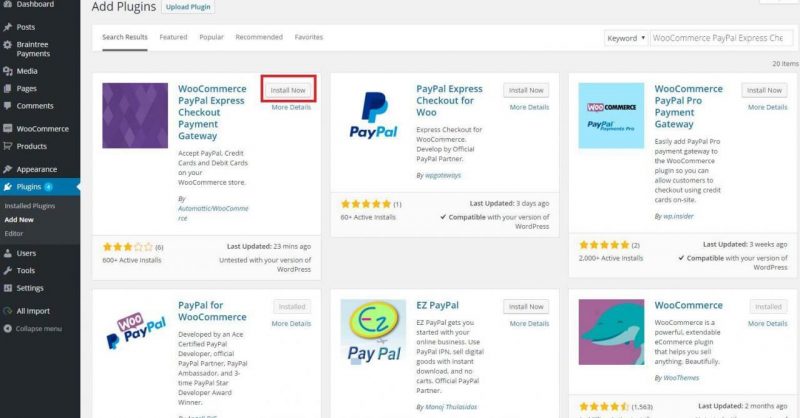Screen dimensions: 800x418
Task: Open the Products cart icon
Action: pyautogui.click(x=8, y=146)
